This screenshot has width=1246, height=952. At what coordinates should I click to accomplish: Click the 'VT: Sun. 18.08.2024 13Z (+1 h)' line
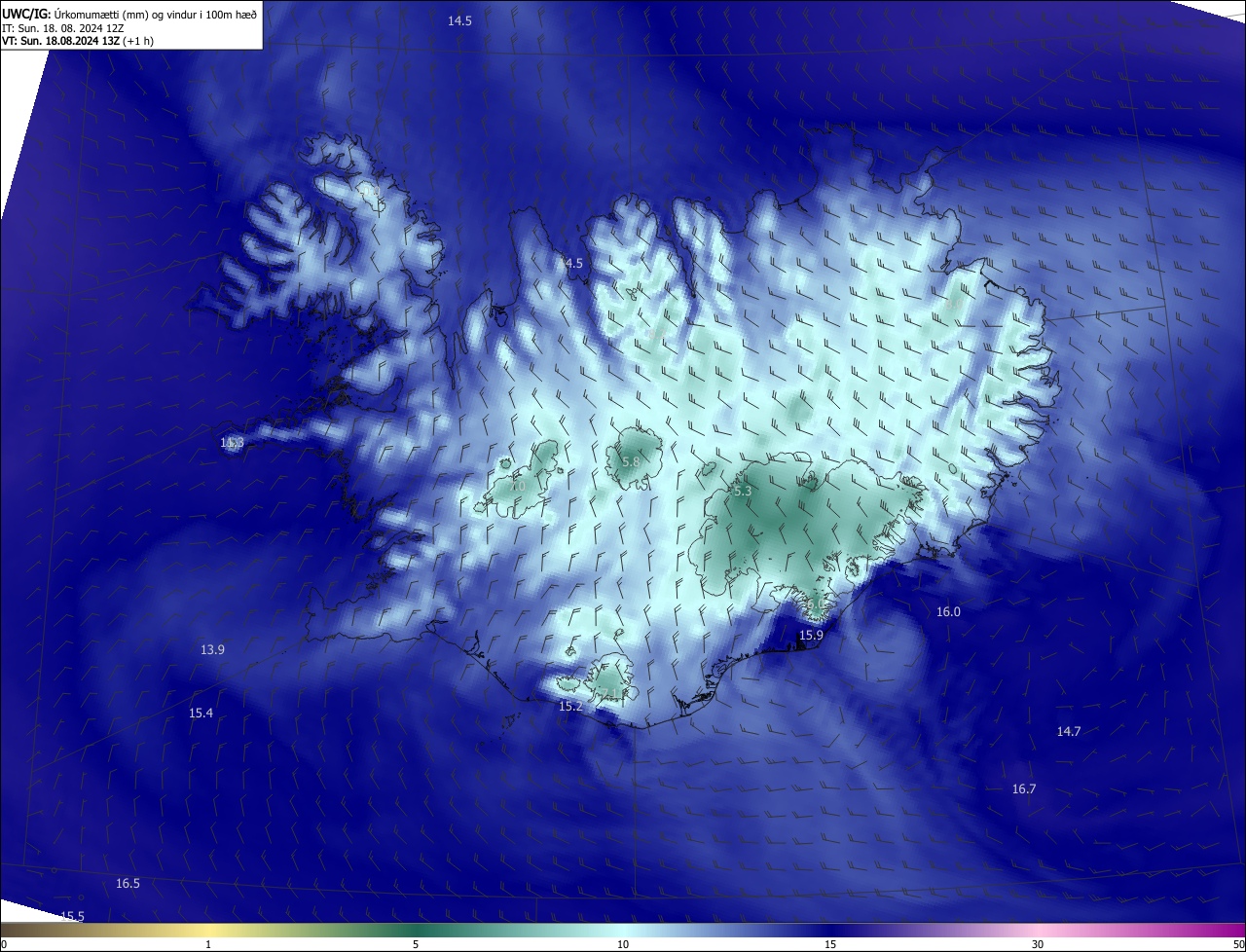[x=78, y=41]
